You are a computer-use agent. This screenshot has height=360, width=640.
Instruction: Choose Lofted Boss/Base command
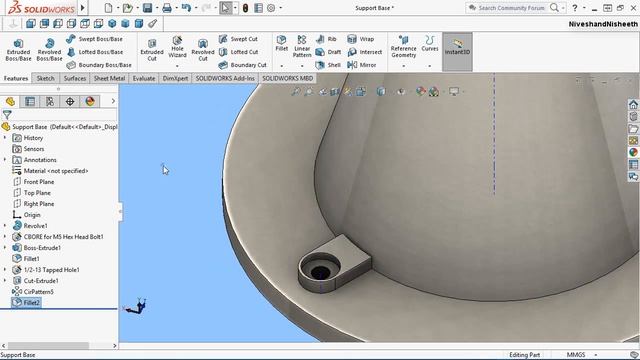95,52
